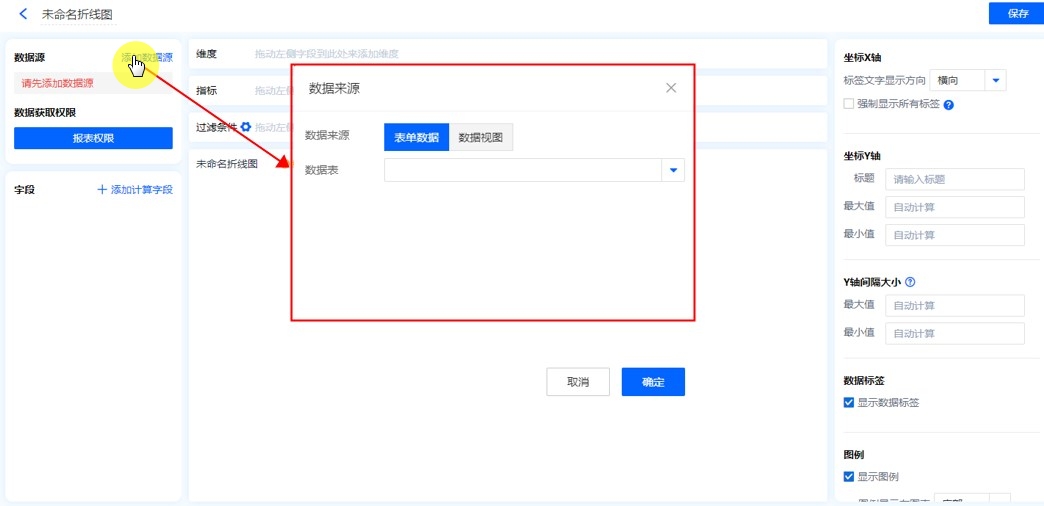The height and width of the screenshot is (506, 1044).
Task: Click the 坐标Y轴 最大值 input field
Action: tap(954, 207)
